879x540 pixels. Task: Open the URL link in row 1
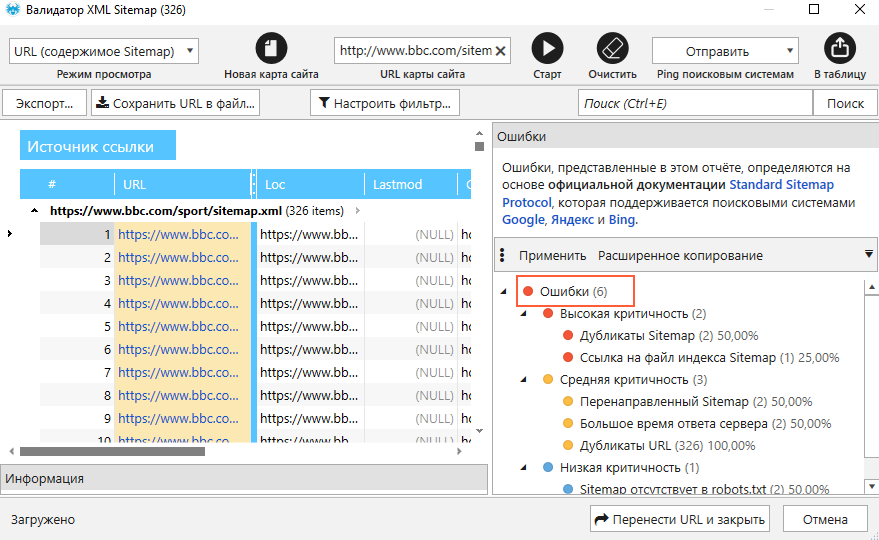(178, 234)
